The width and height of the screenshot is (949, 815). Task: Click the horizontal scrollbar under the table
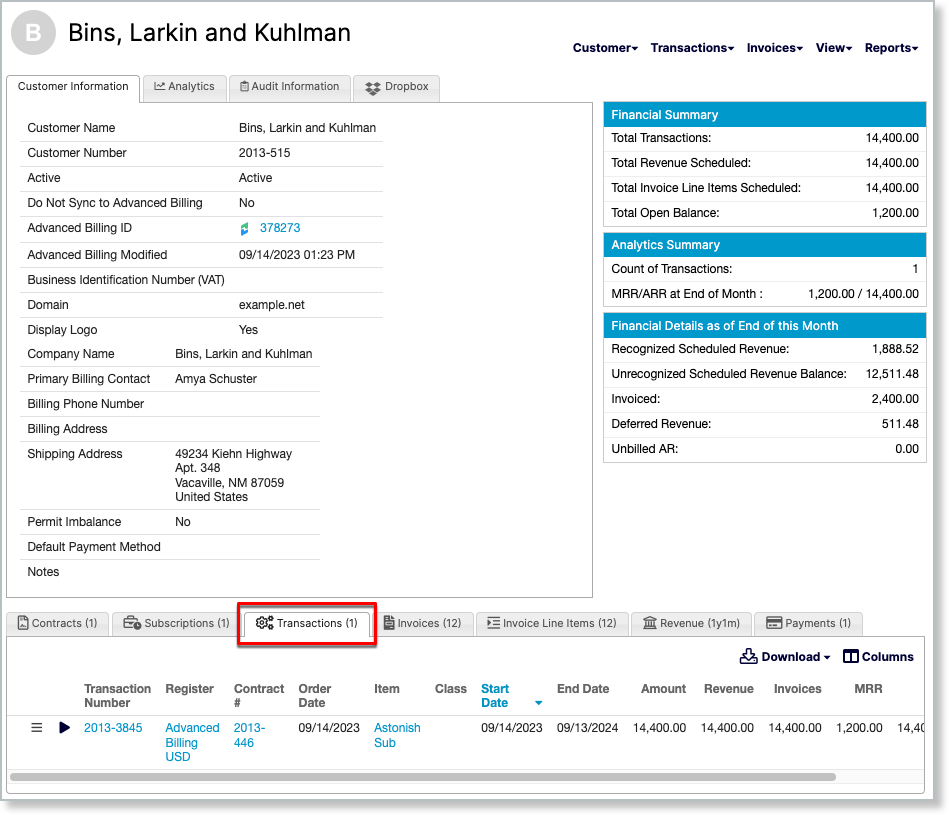(x=422, y=776)
